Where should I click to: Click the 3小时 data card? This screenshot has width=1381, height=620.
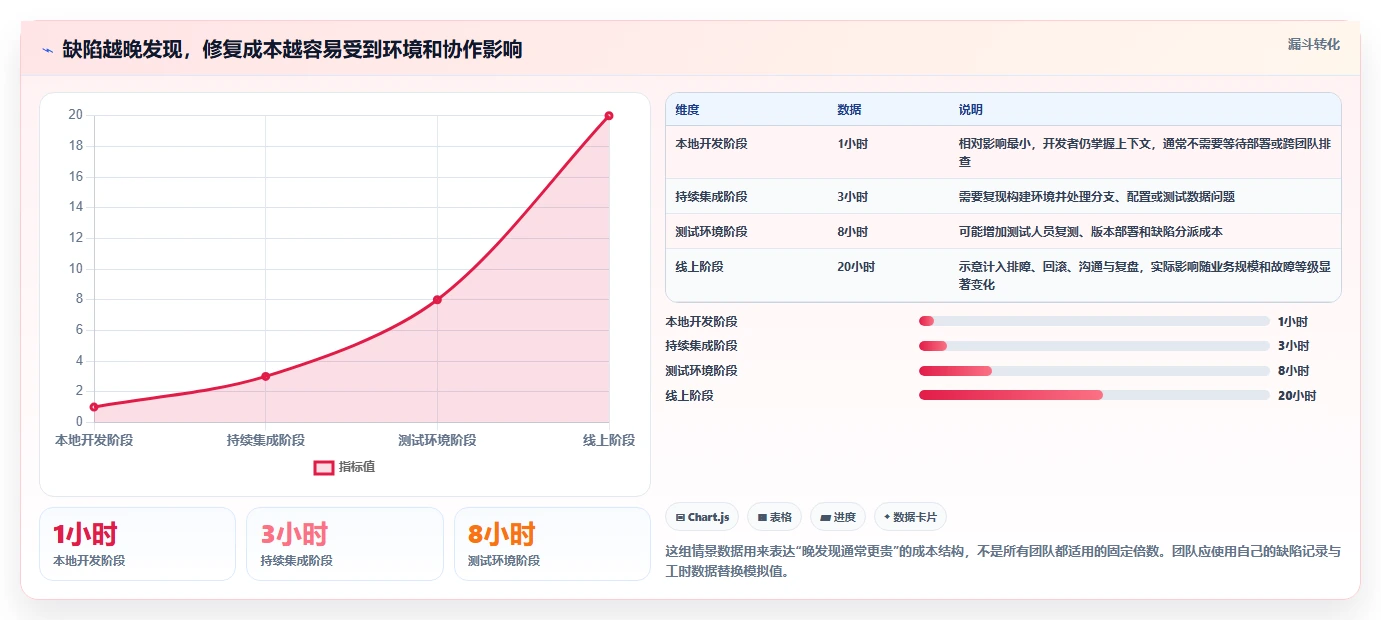pos(344,544)
